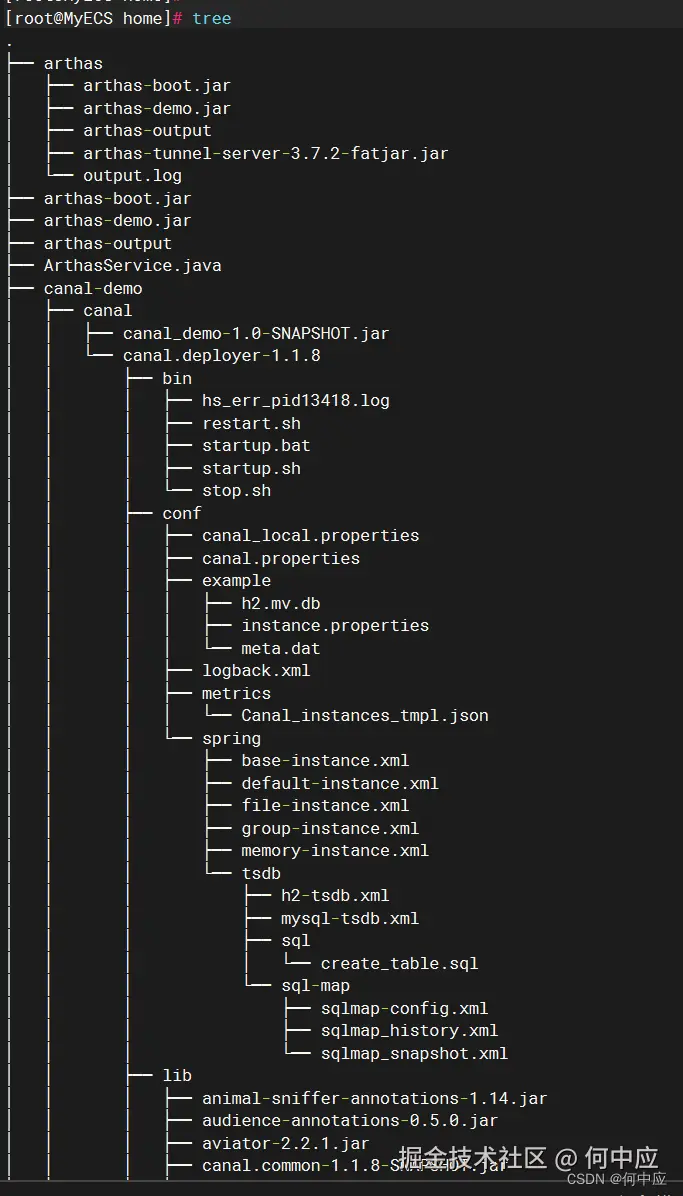This screenshot has width=683, height=1196.
Task: Click the conf directory entry
Action: click(x=182, y=513)
